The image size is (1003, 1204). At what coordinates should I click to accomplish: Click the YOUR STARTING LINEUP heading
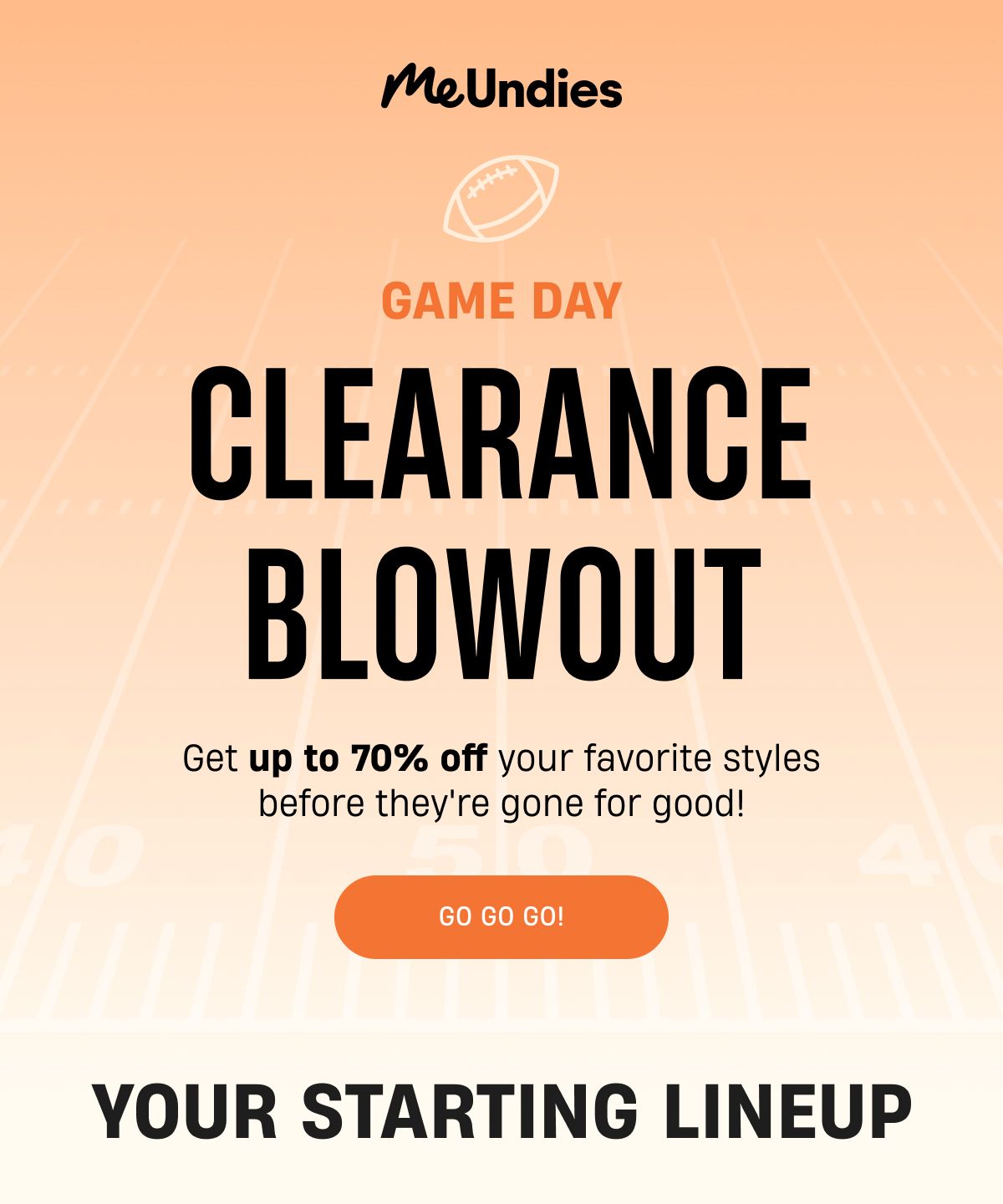click(x=501, y=1112)
